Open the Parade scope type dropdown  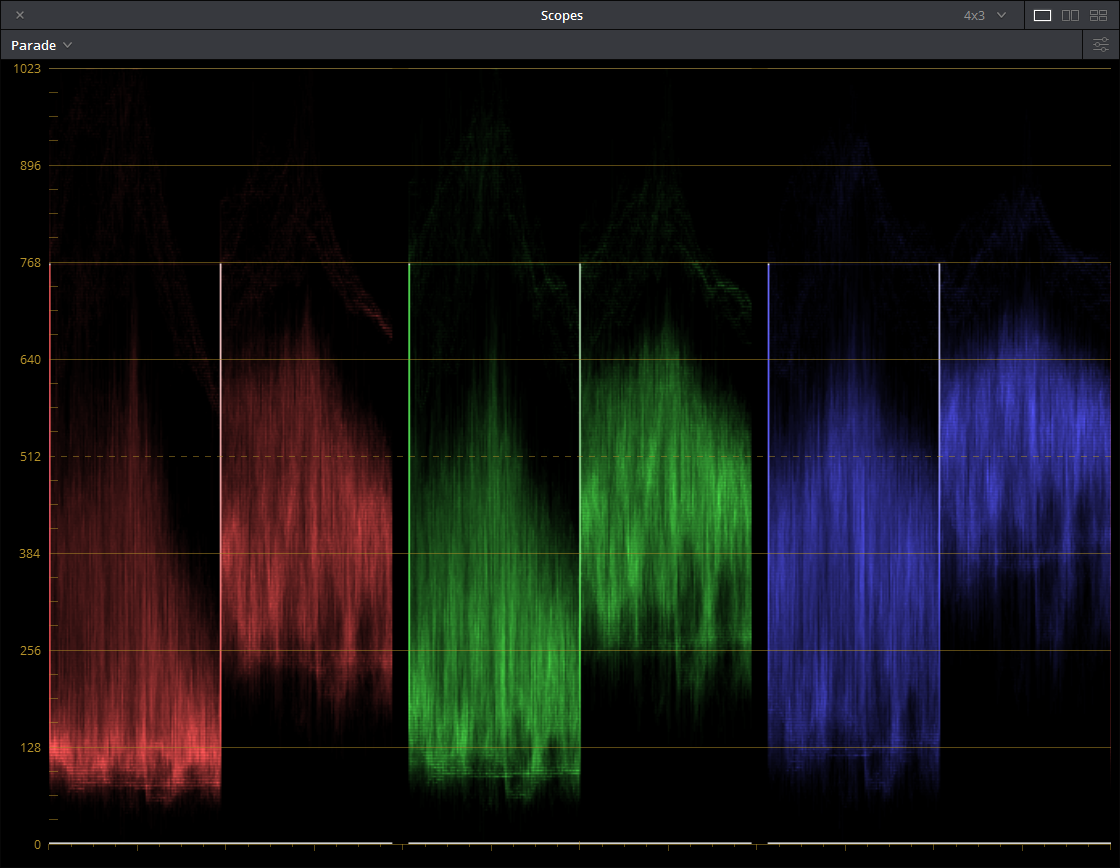coord(41,45)
